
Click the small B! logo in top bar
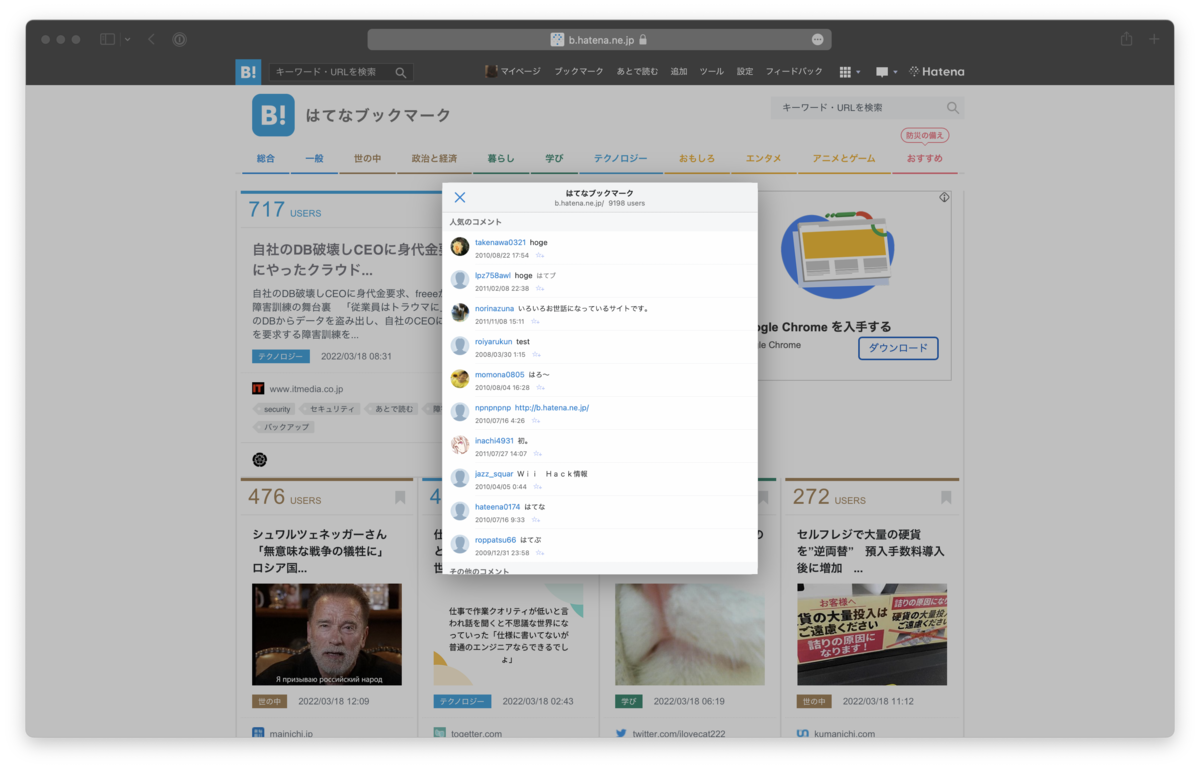tap(248, 72)
